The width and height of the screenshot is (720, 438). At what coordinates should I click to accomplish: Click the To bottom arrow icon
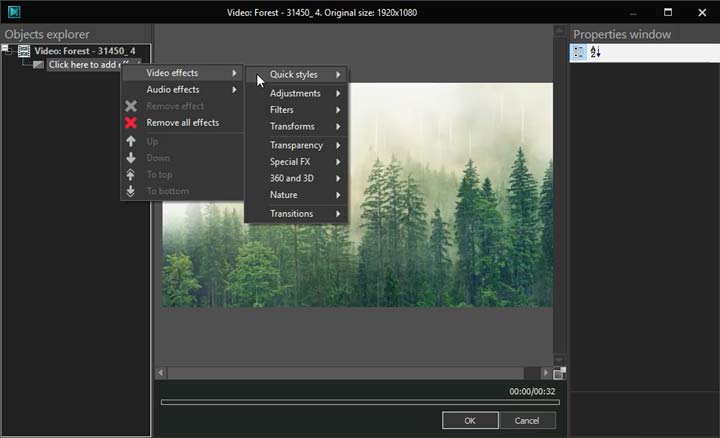tap(130, 191)
